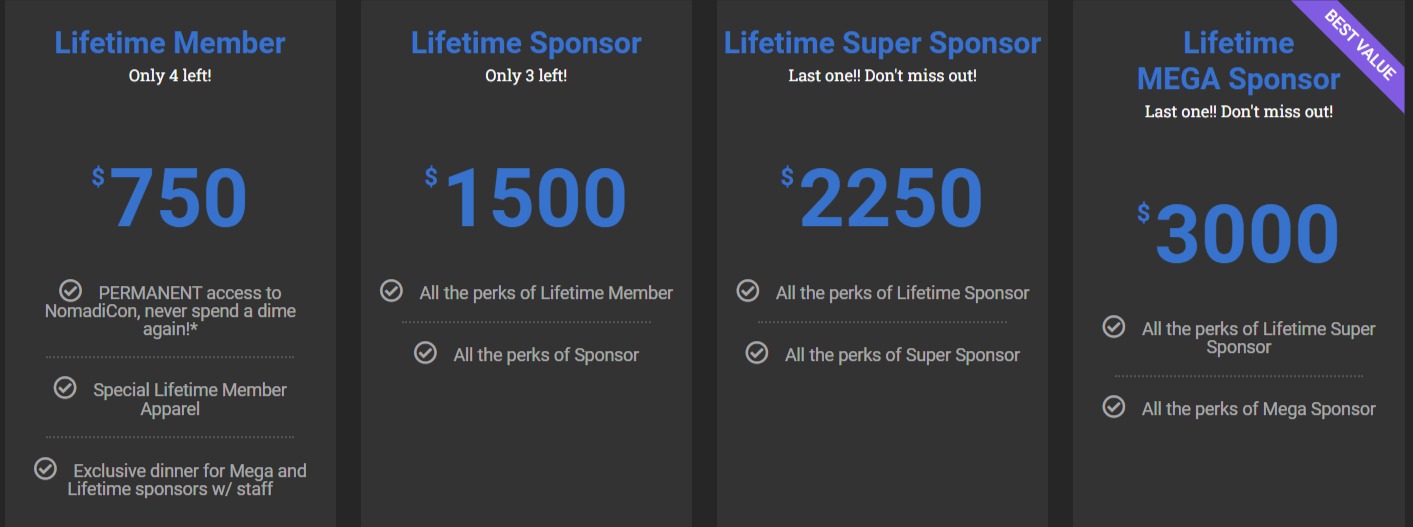Click check icon for perks of Lifetime Super Sponsor
Image resolution: width=1413 pixels, height=527 pixels.
coord(1113,327)
